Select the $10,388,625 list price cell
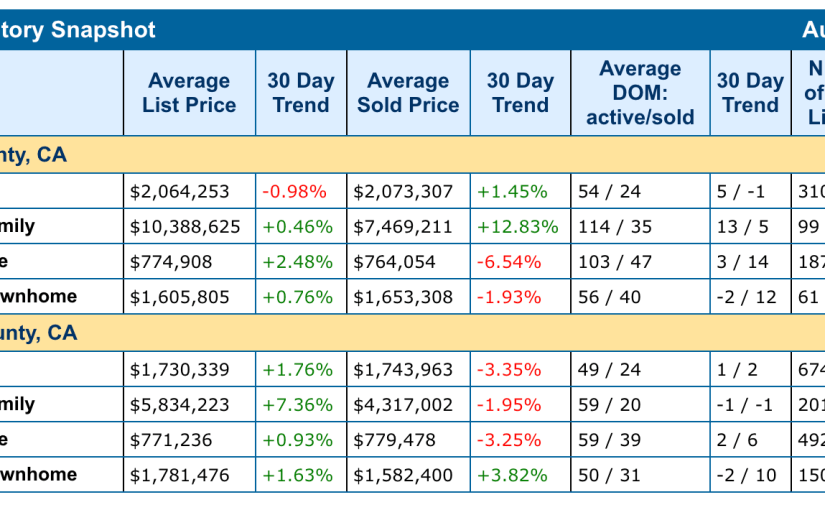Screen dimensions: 825x510 [185, 226]
